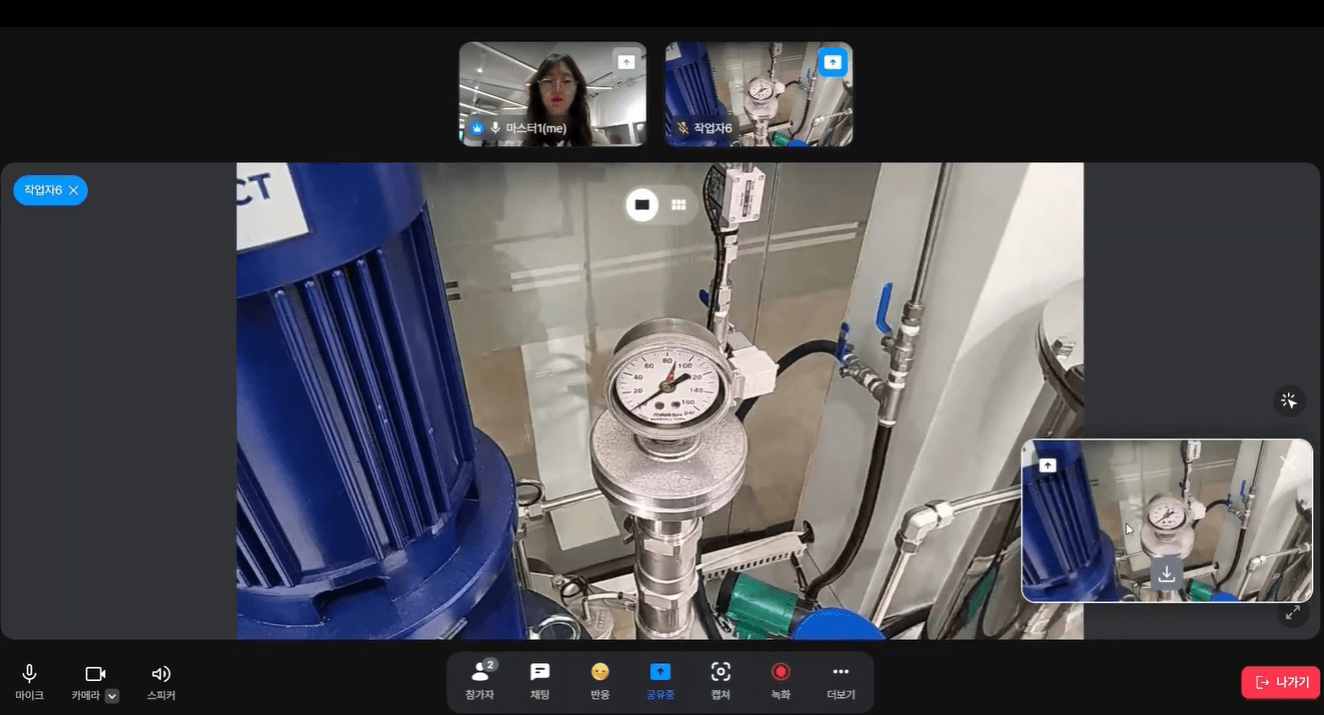Click the muted mic icon beside 작업자6
The height and width of the screenshot is (715, 1324).
click(683, 128)
